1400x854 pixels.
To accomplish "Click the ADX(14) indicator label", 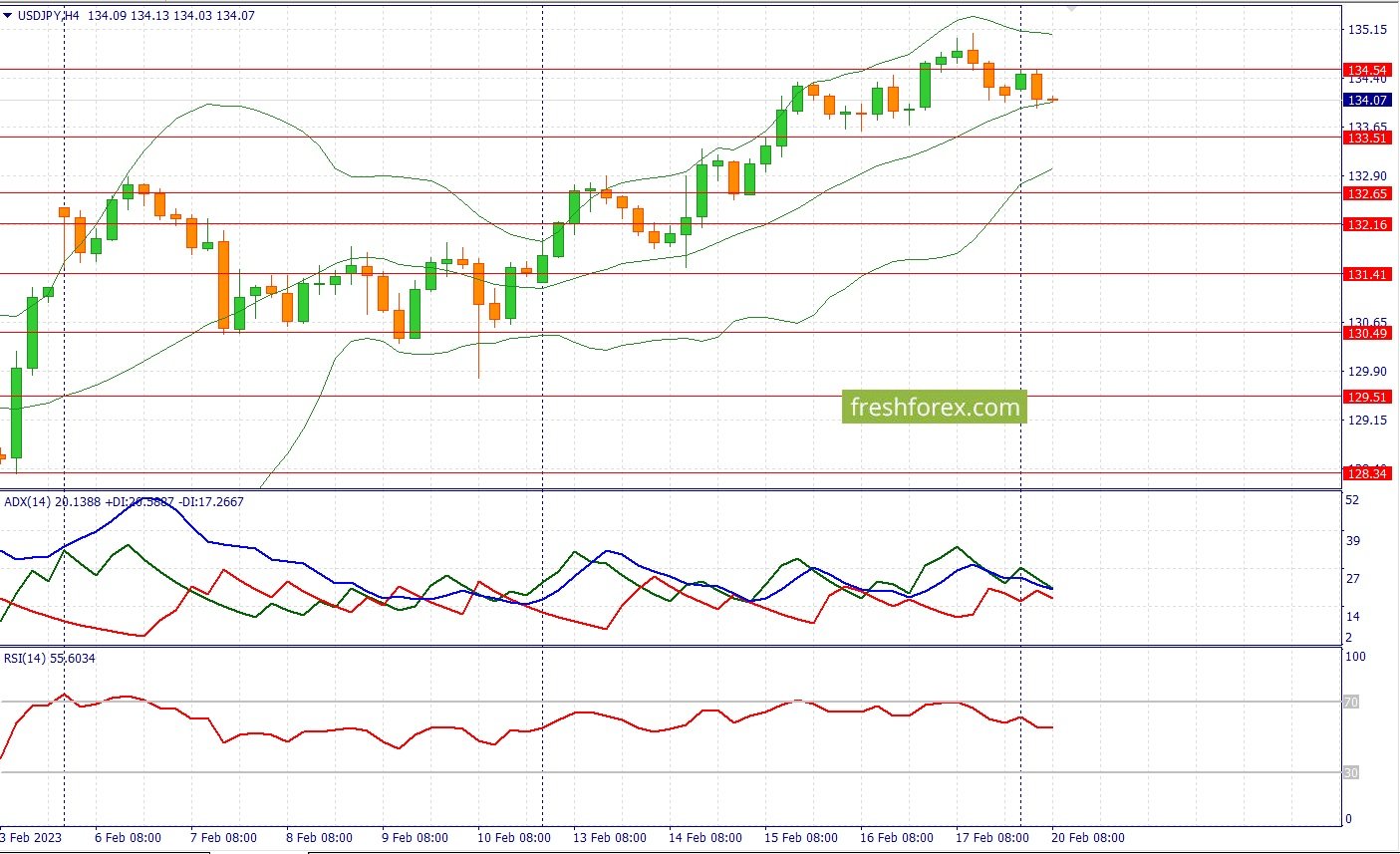I will (27, 502).
